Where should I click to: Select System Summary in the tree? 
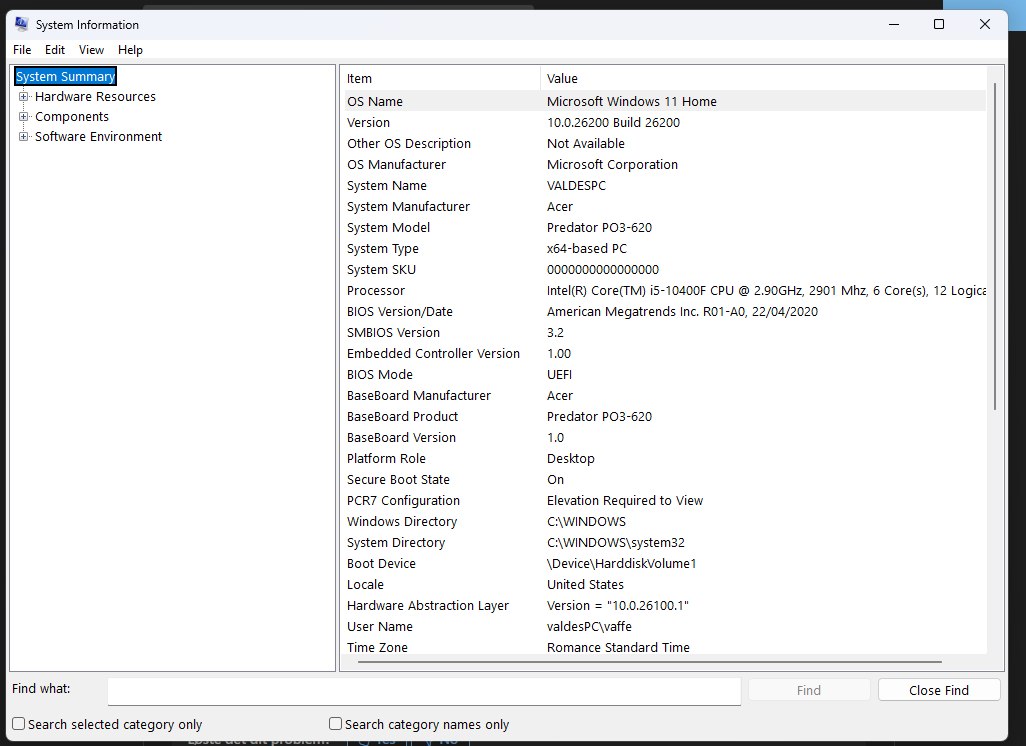click(65, 77)
